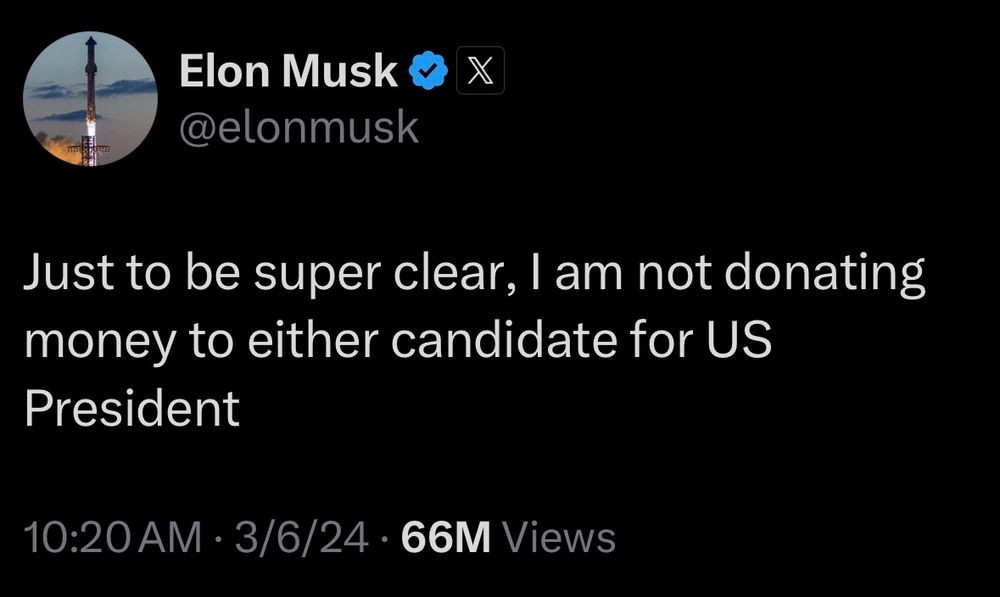Click the blue verified checkmark badge
Image resolution: width=1000 pixels, height=597 pixels.
point(427,70)
